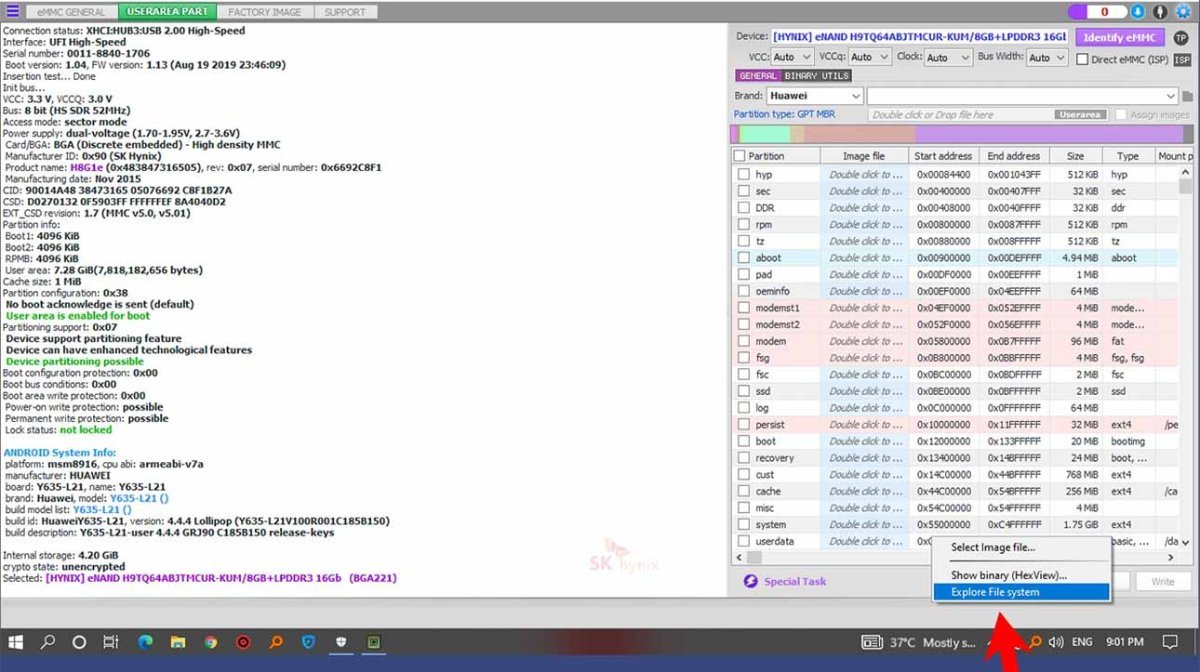Select the GENERAL sub-tab
1200x672 pixels.
coord(758,76)
